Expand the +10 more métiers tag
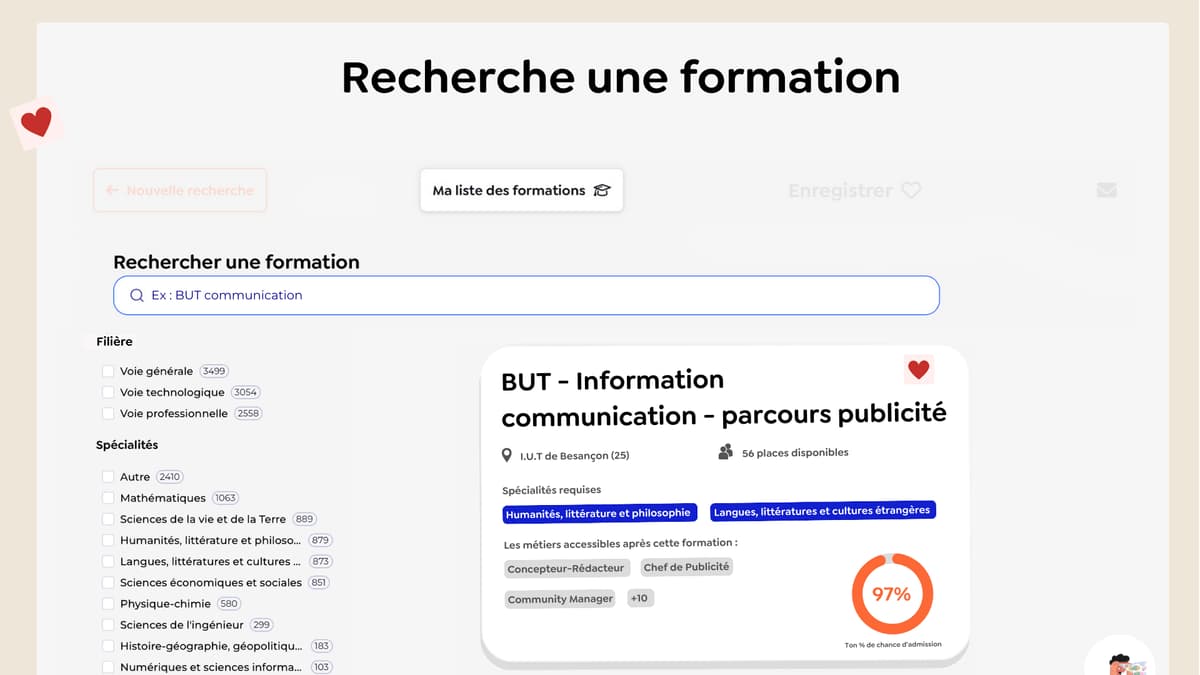 click(x=639, y=598)
